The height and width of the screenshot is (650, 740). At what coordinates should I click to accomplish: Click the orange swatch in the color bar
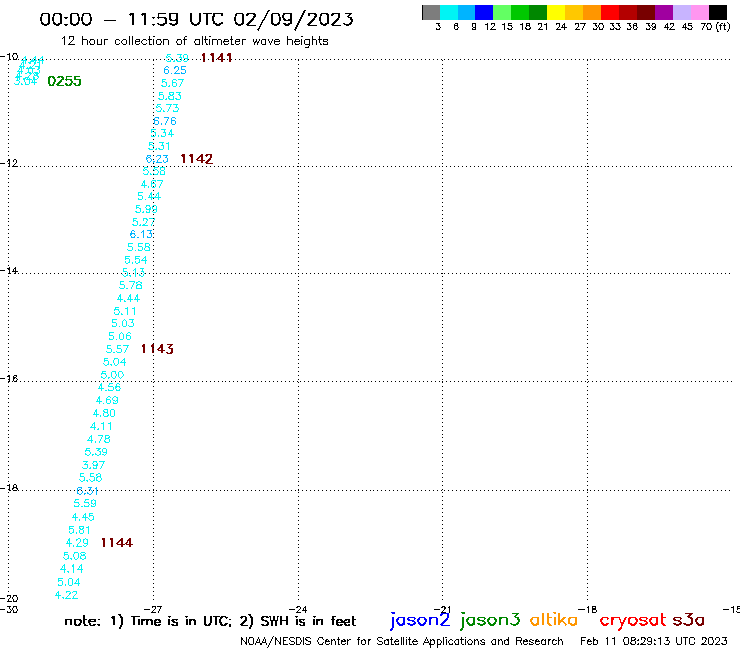point(592,12)
